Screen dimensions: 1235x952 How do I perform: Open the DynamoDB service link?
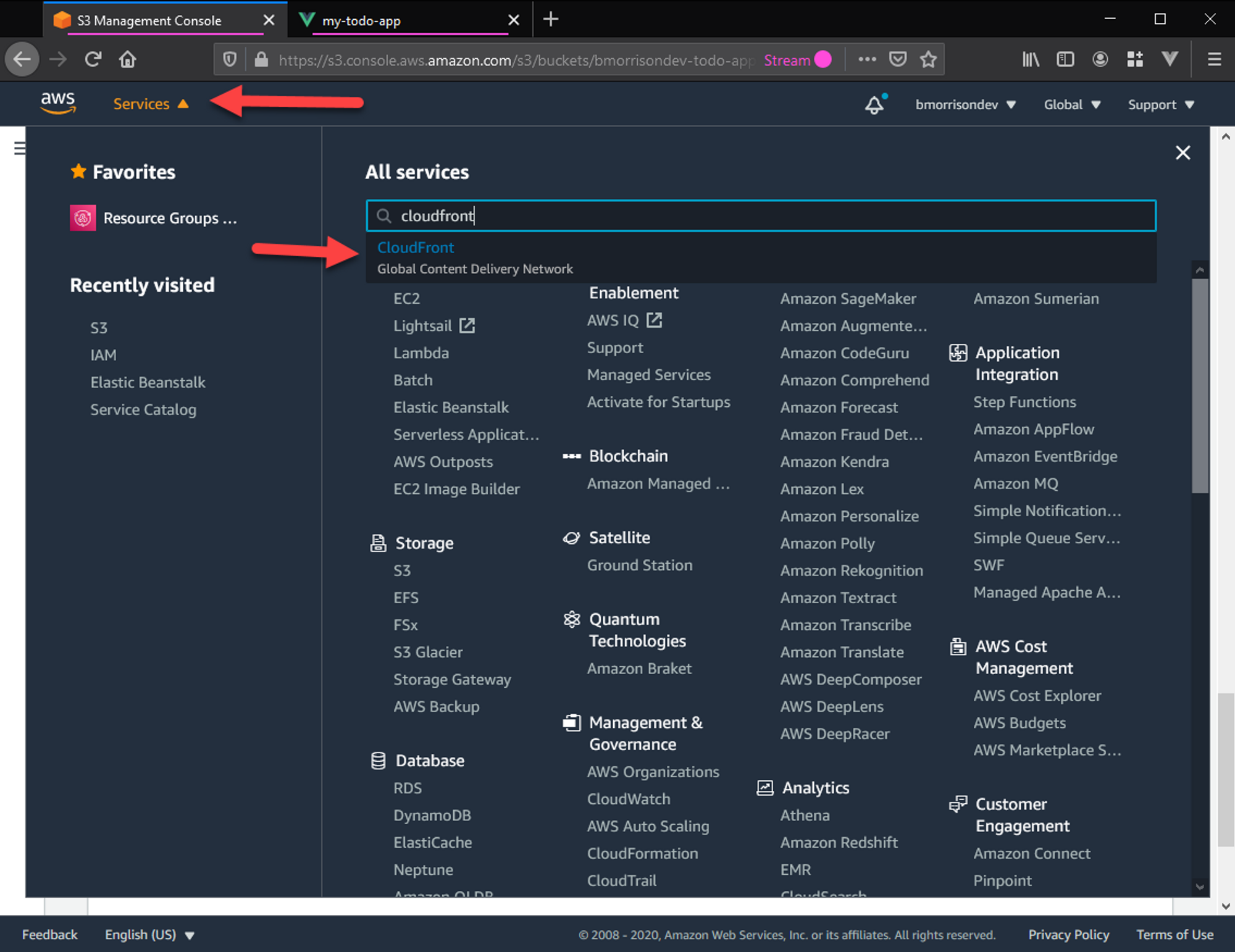432,815
